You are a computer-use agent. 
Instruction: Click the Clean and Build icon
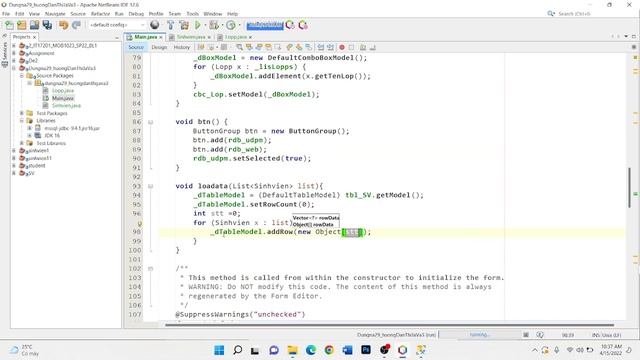click(184, 25)
